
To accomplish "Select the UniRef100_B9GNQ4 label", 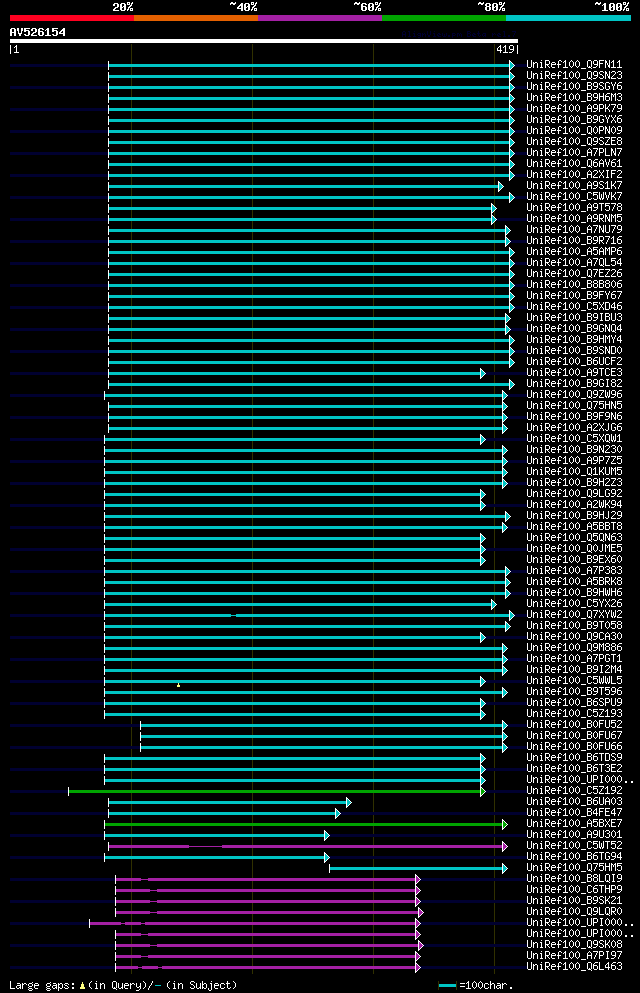I will (x=574, y=329).
